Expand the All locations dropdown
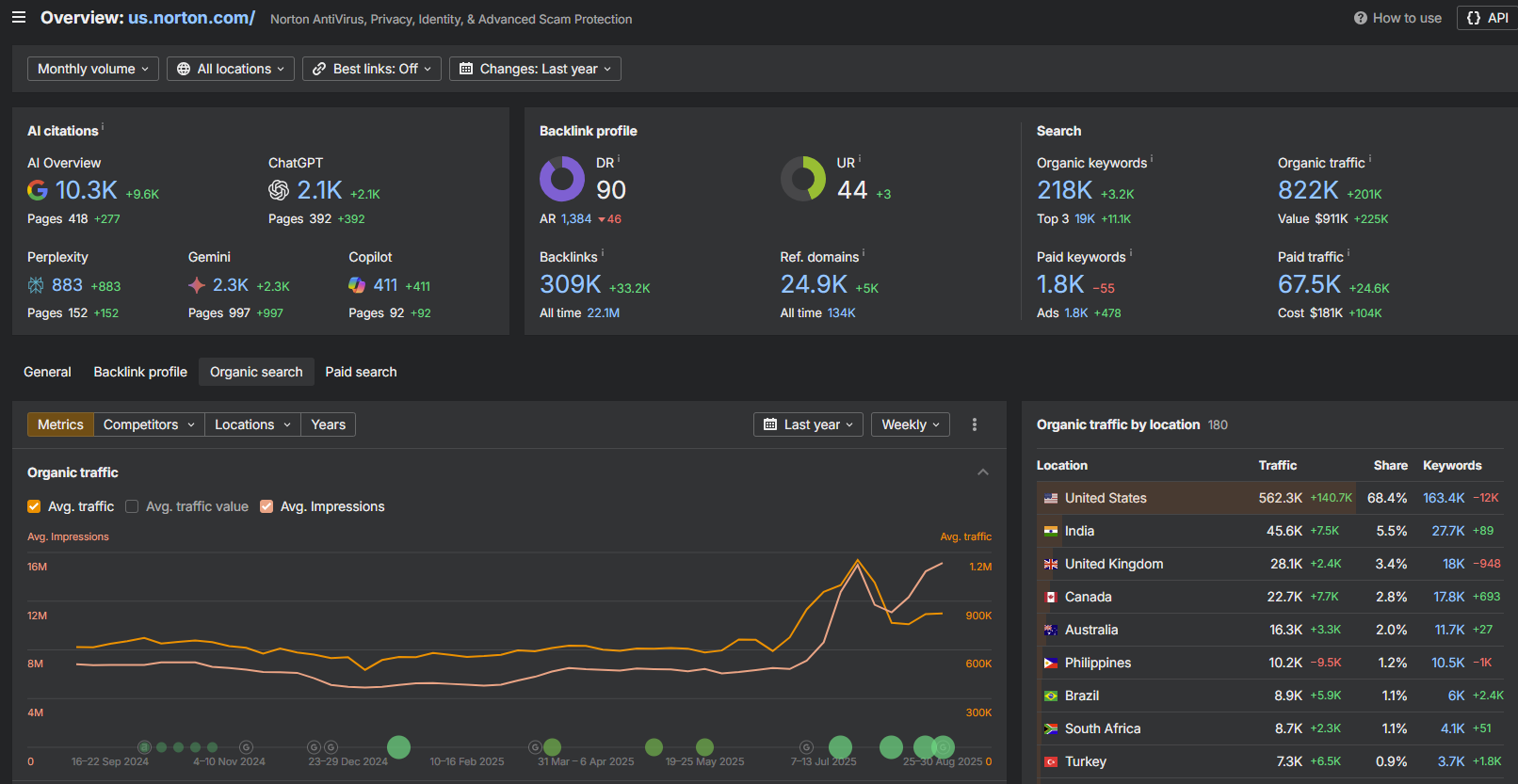Image resolution: width=1518 pixels, height=784 pixels. (231, 69)
